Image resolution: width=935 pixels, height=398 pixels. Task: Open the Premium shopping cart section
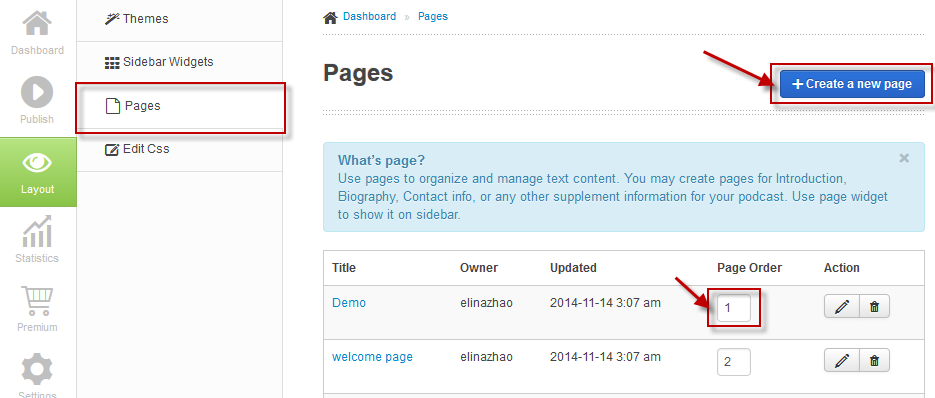tap(37, 309)
